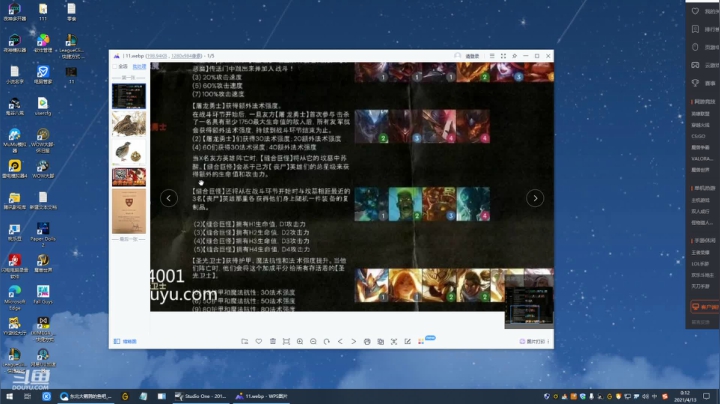This screenshot has height=404, width=720.
Task: Click the red customer service button in sidebar
Action: (x=705, y=307)
